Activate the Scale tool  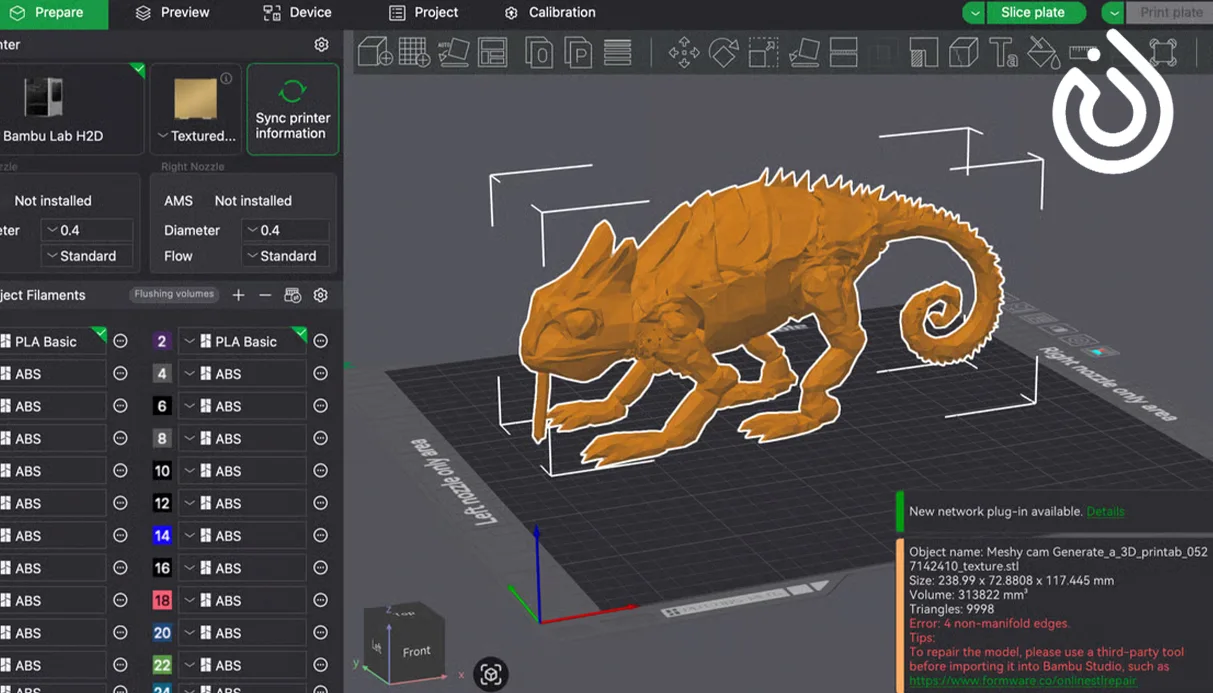pos(763,52)
